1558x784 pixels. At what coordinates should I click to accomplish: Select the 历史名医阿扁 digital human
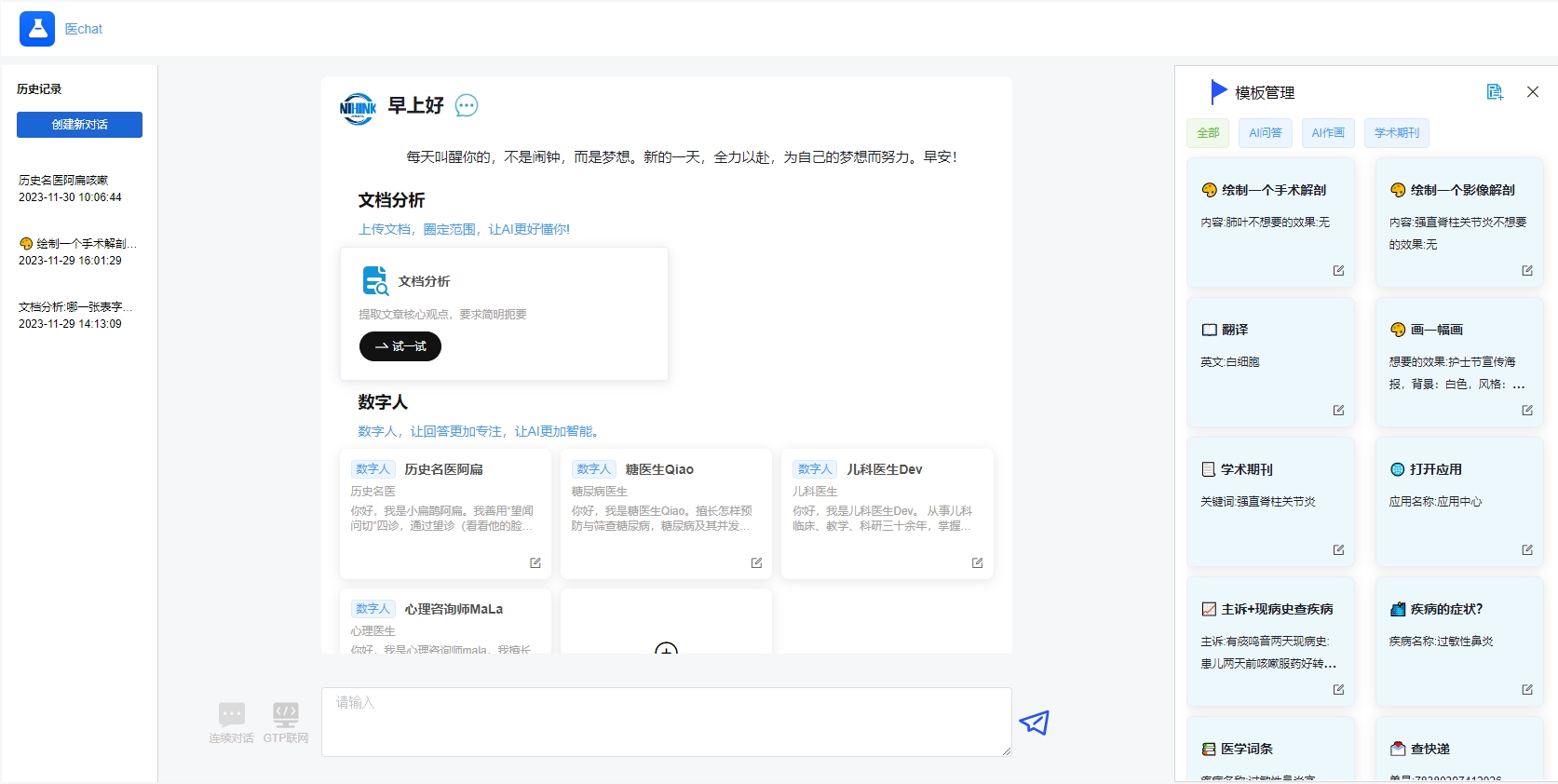click(445, 514)
